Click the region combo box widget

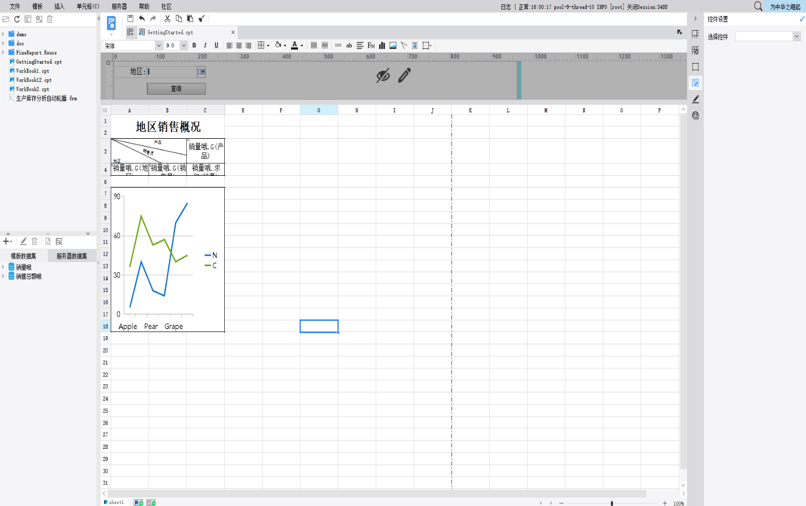tap(176, 71)
